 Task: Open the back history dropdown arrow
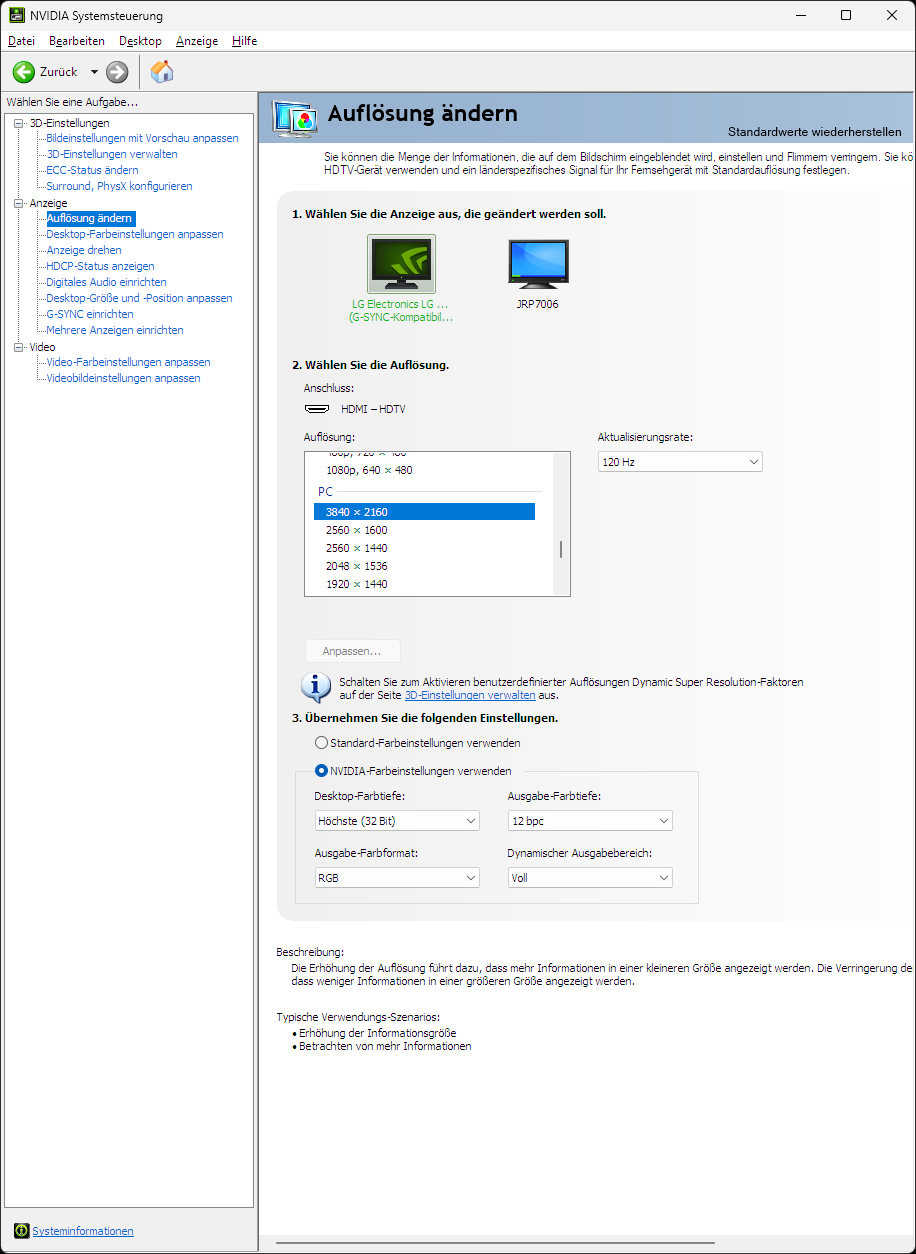[94, 72]
